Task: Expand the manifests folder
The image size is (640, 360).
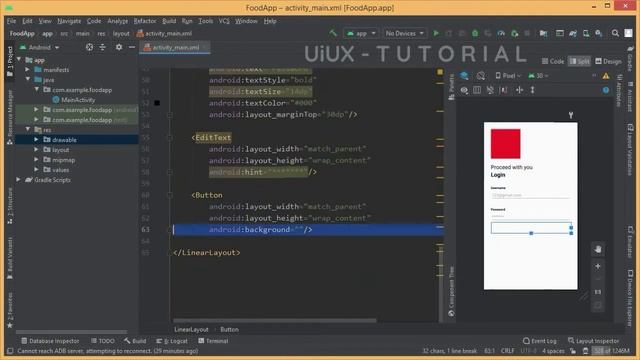Action: 27,70
